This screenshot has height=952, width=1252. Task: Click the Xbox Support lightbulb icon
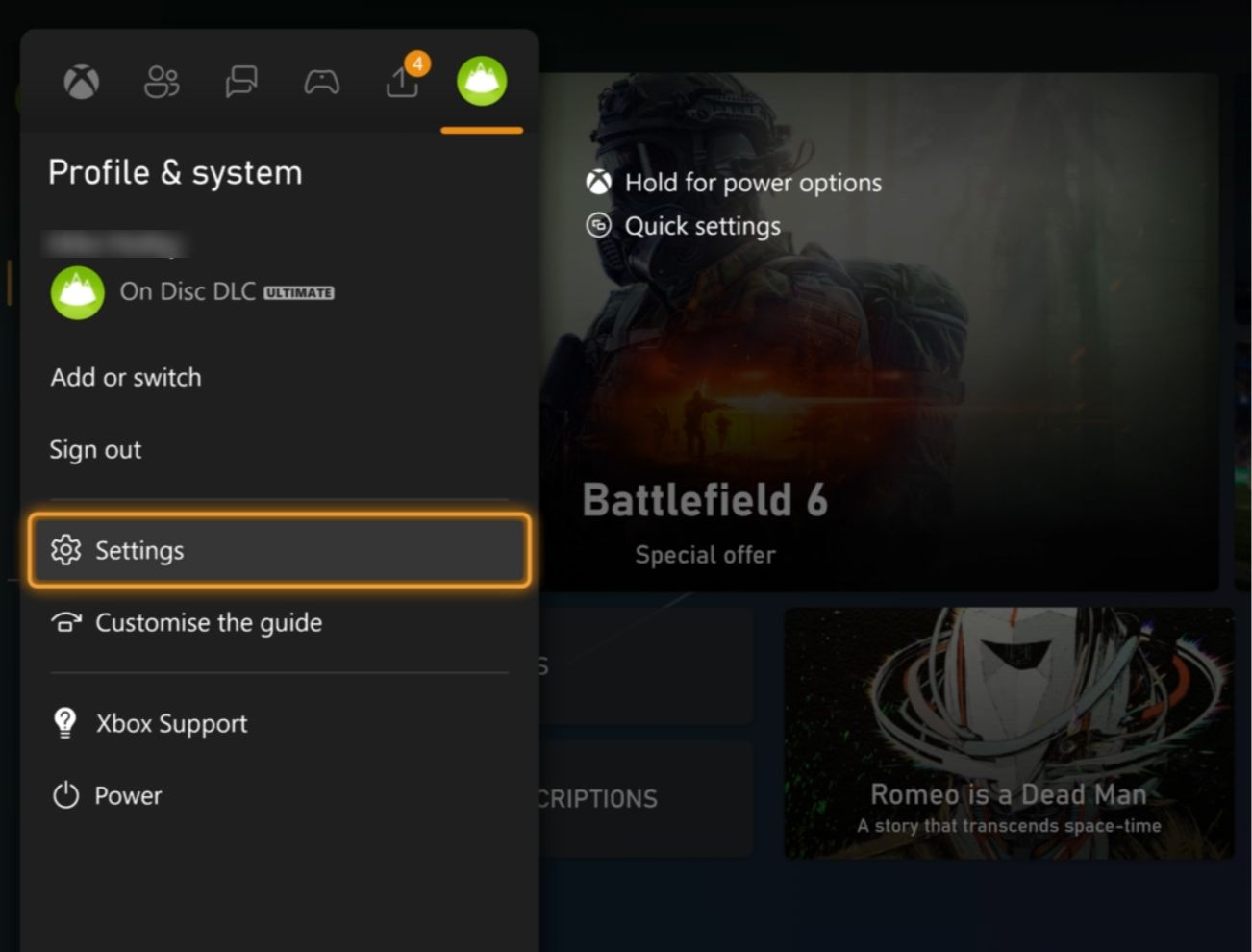click(x=65, y=723)
